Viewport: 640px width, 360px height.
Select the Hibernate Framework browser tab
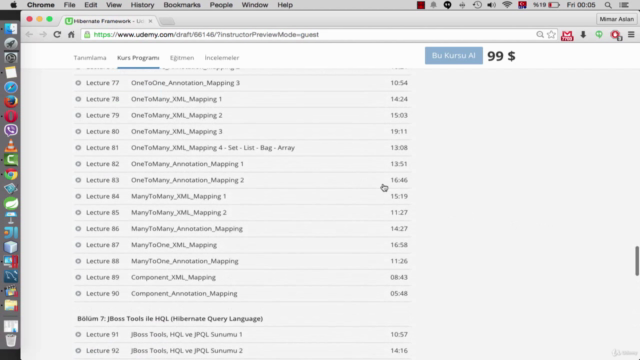coord(109,21)
